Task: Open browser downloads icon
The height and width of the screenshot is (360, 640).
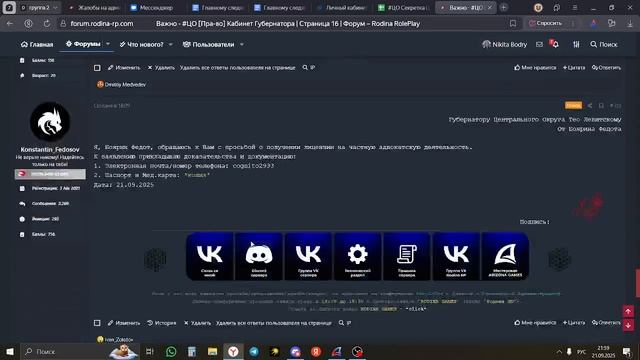Action: (x=630, y=24)
